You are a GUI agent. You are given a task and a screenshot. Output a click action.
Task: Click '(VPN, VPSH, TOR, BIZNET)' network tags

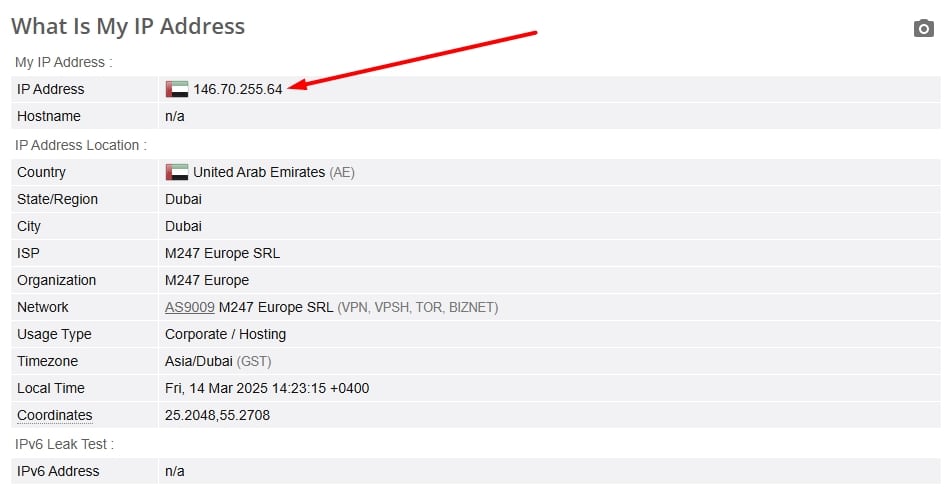point(417,308)
